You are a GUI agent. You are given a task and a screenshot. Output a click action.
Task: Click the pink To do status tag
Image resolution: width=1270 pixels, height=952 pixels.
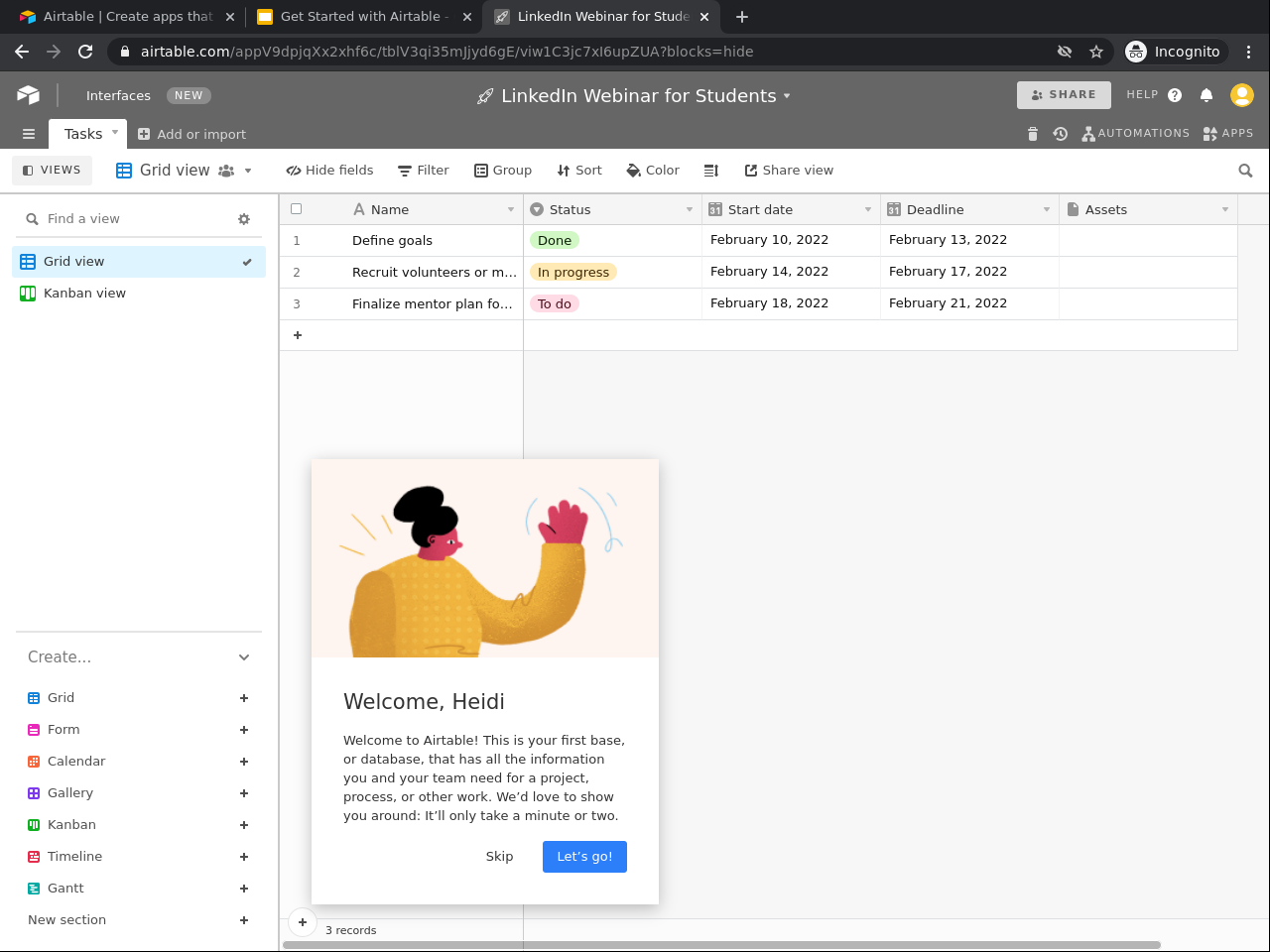click(x=555, y=303)
